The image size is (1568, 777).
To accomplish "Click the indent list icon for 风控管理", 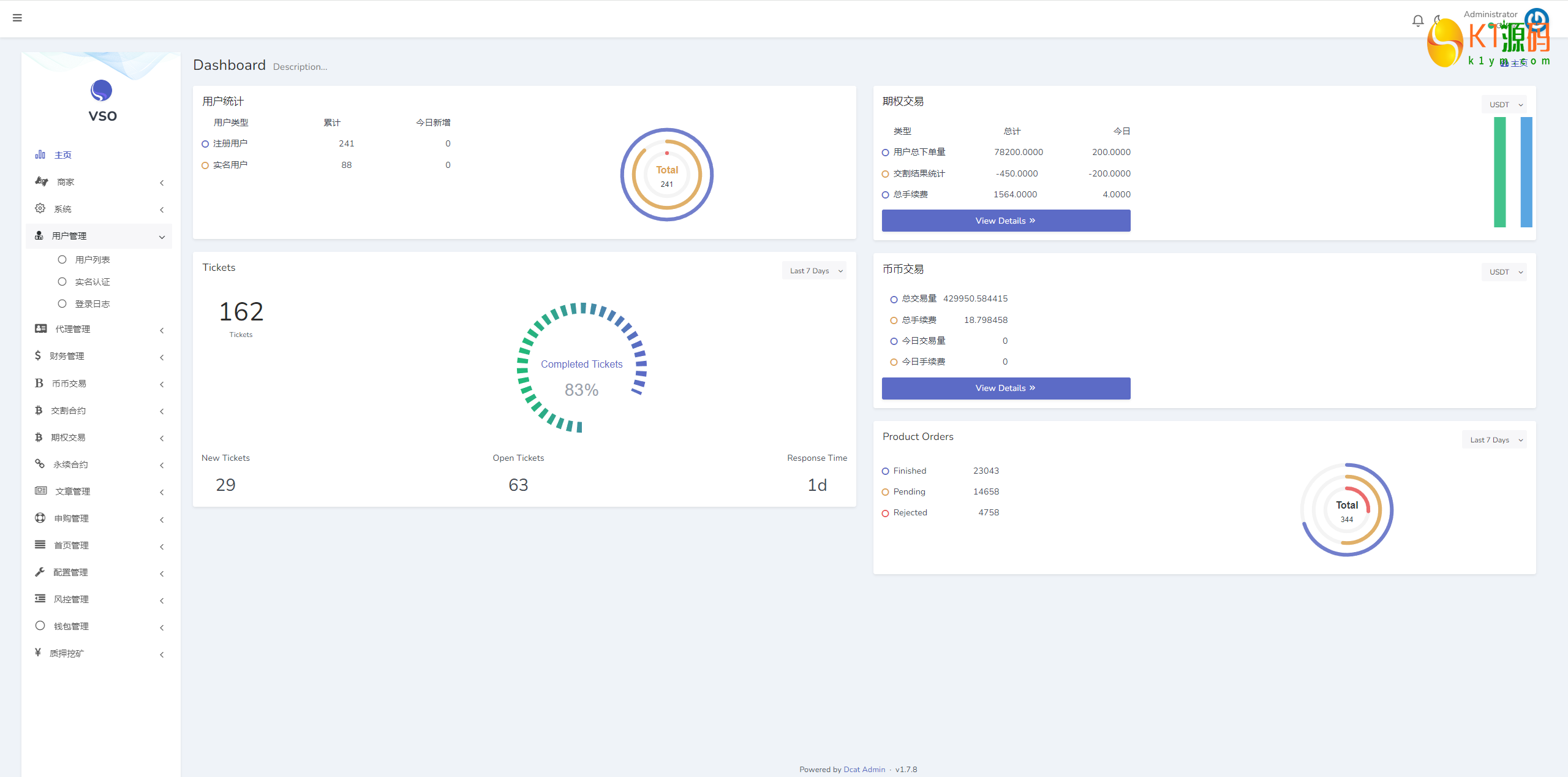I will [x=40, y=599].
